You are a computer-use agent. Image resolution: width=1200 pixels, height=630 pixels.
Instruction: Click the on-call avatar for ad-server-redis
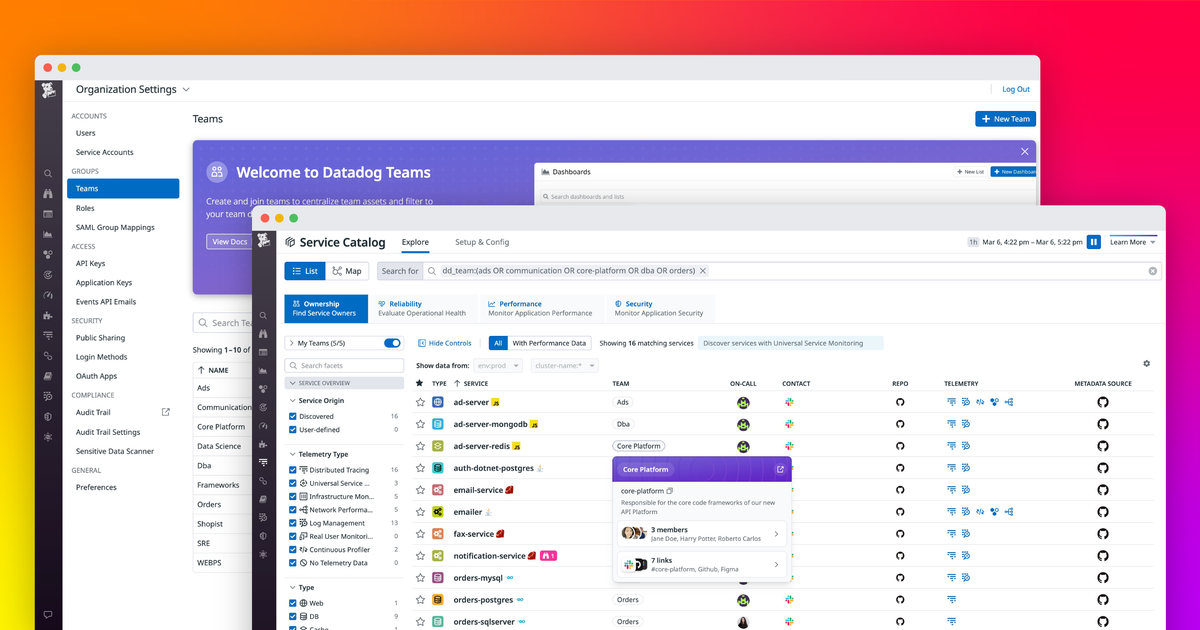[743, 446]
